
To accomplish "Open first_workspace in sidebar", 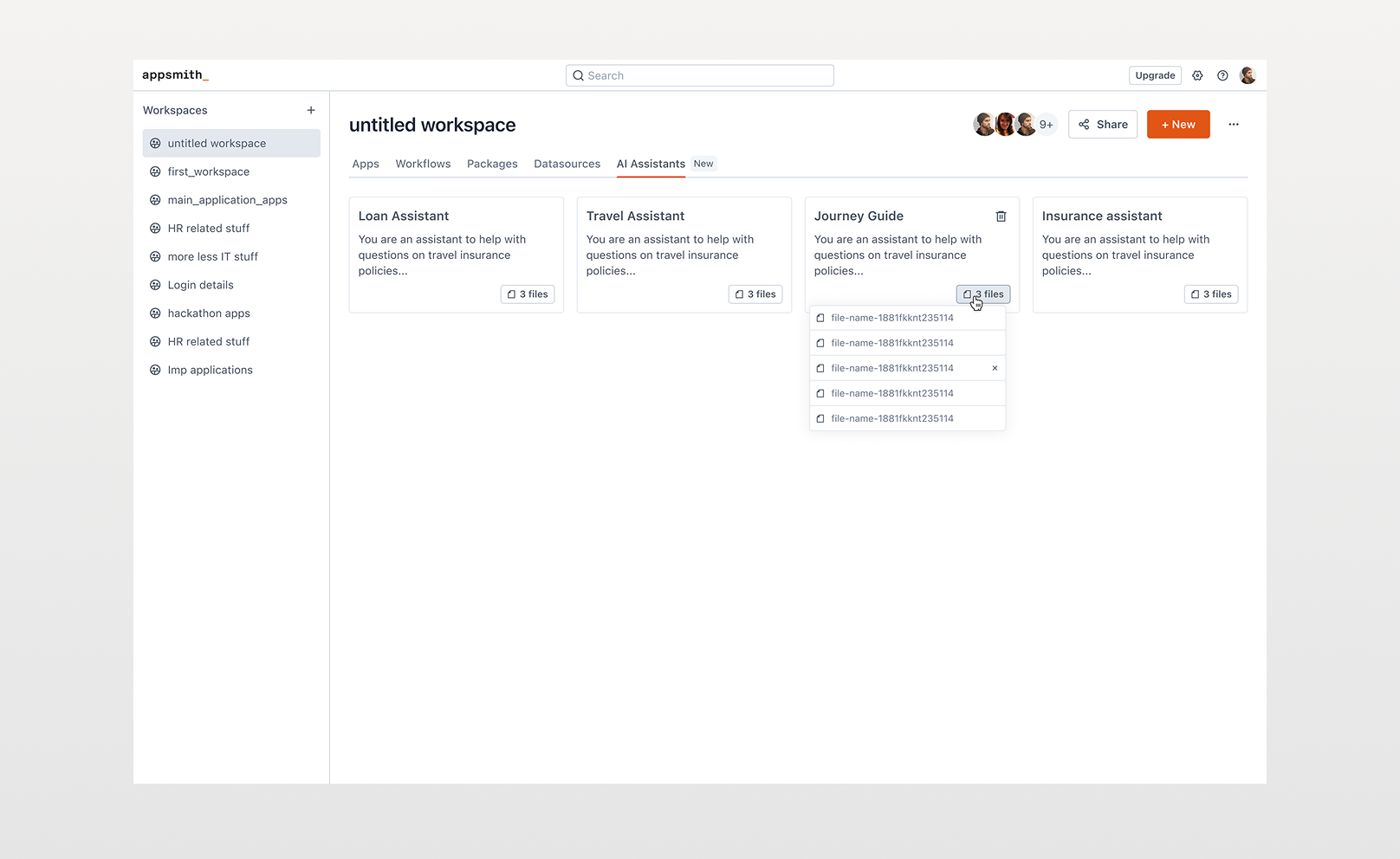I will [231, 171].
